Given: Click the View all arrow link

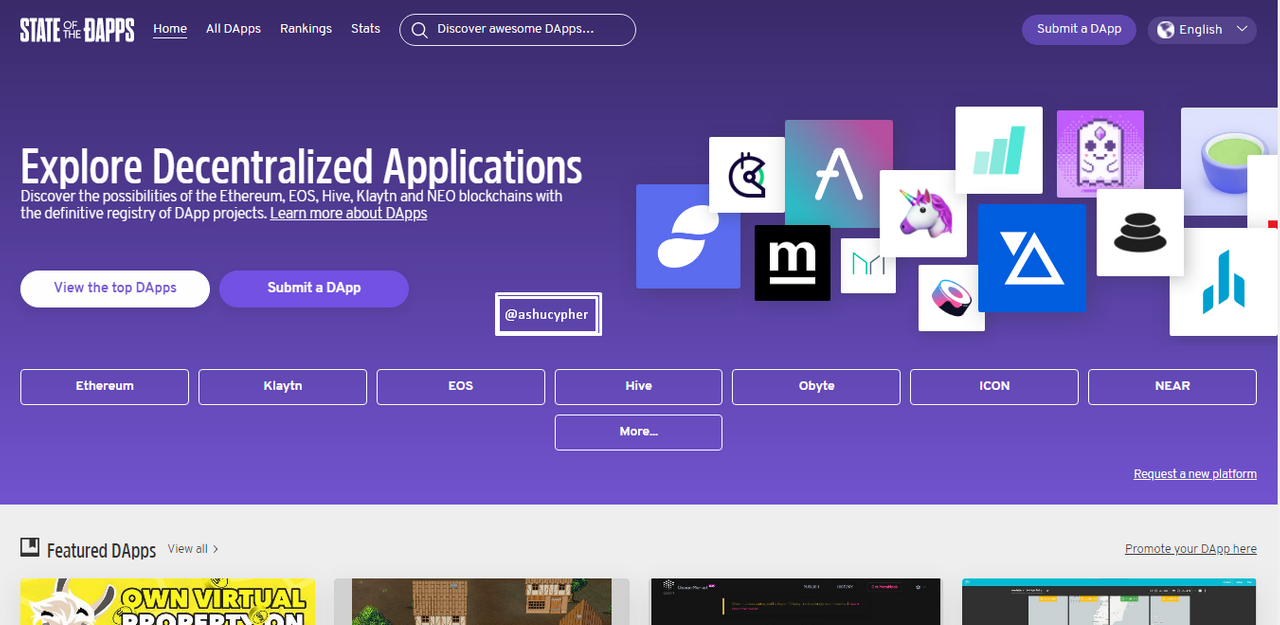Looking at the screenshot, I should 193,549.
